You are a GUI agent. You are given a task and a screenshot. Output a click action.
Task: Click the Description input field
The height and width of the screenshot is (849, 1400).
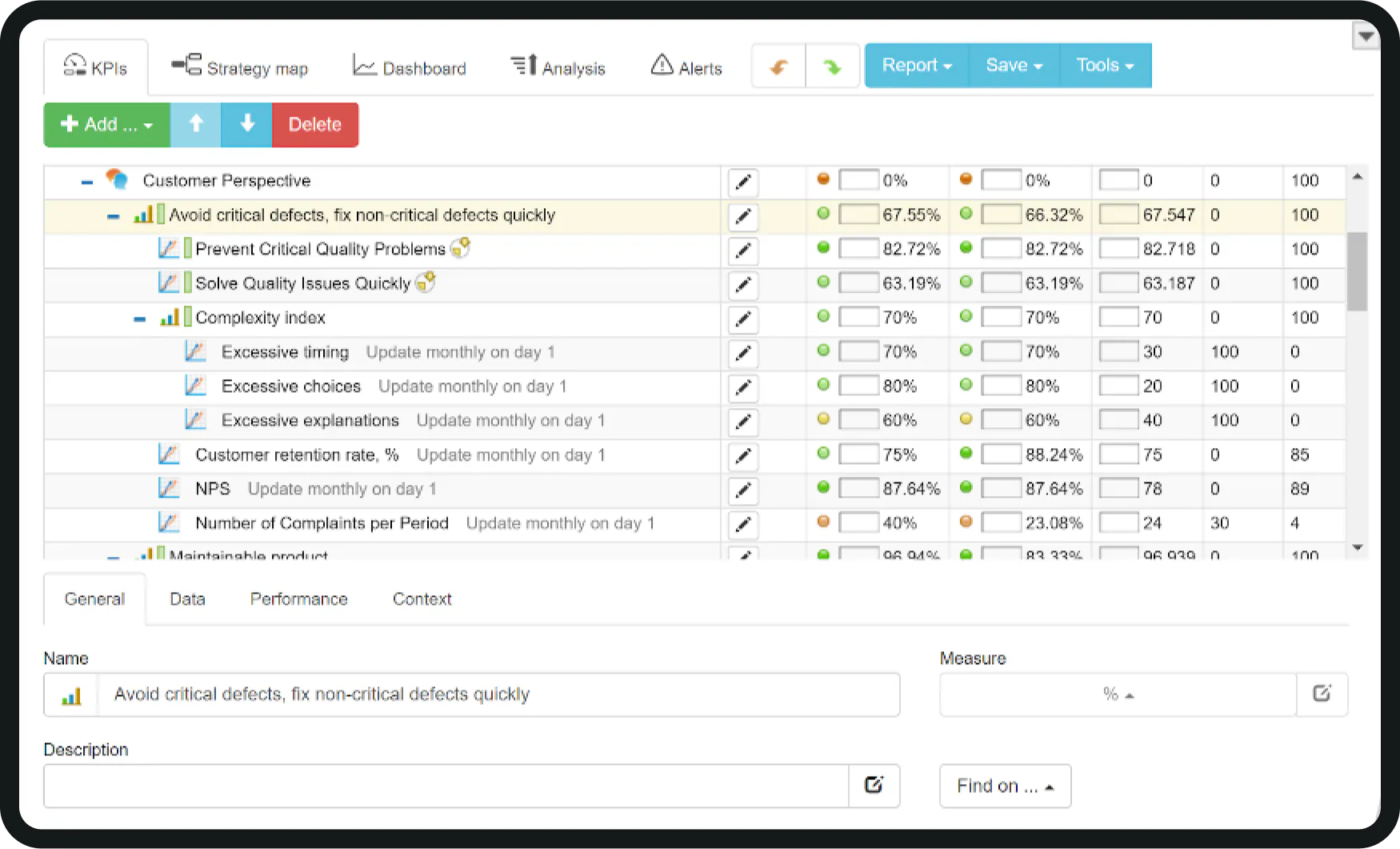tap(446, 786)
